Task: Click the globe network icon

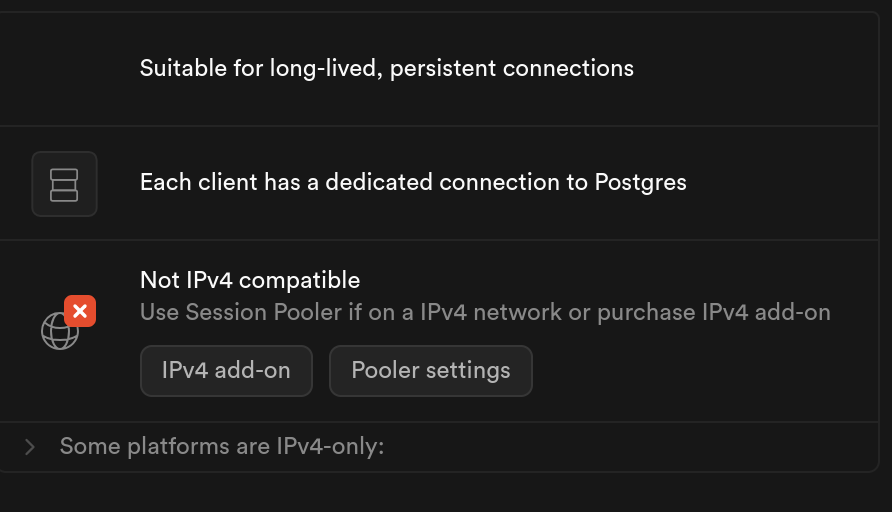Action: tap(58, 332)
